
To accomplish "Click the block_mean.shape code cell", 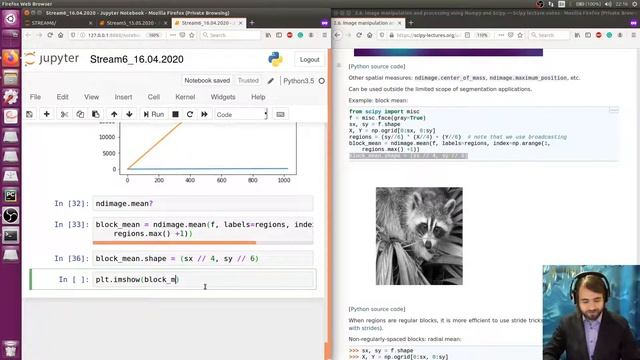I will (203, 258).
